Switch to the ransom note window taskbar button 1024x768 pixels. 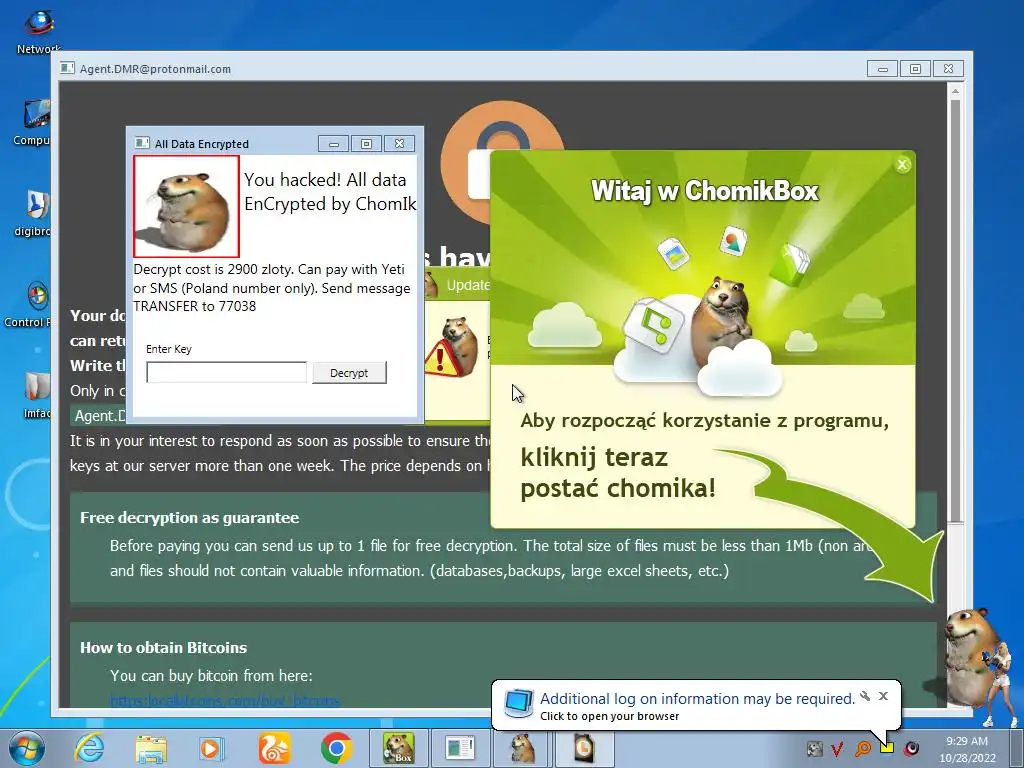click(x=460, y=748)
